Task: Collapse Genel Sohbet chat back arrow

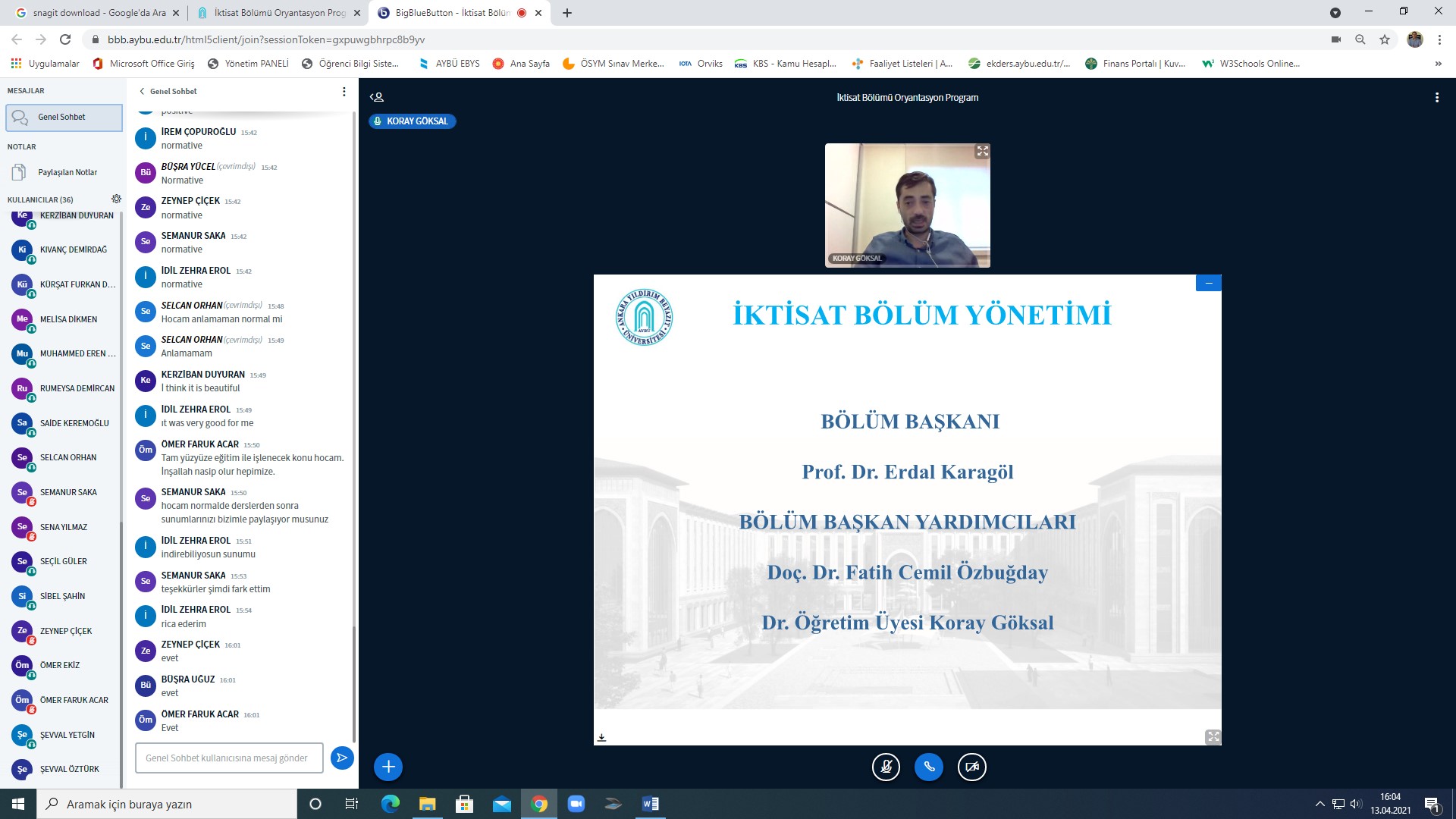Action: (142, 91)
